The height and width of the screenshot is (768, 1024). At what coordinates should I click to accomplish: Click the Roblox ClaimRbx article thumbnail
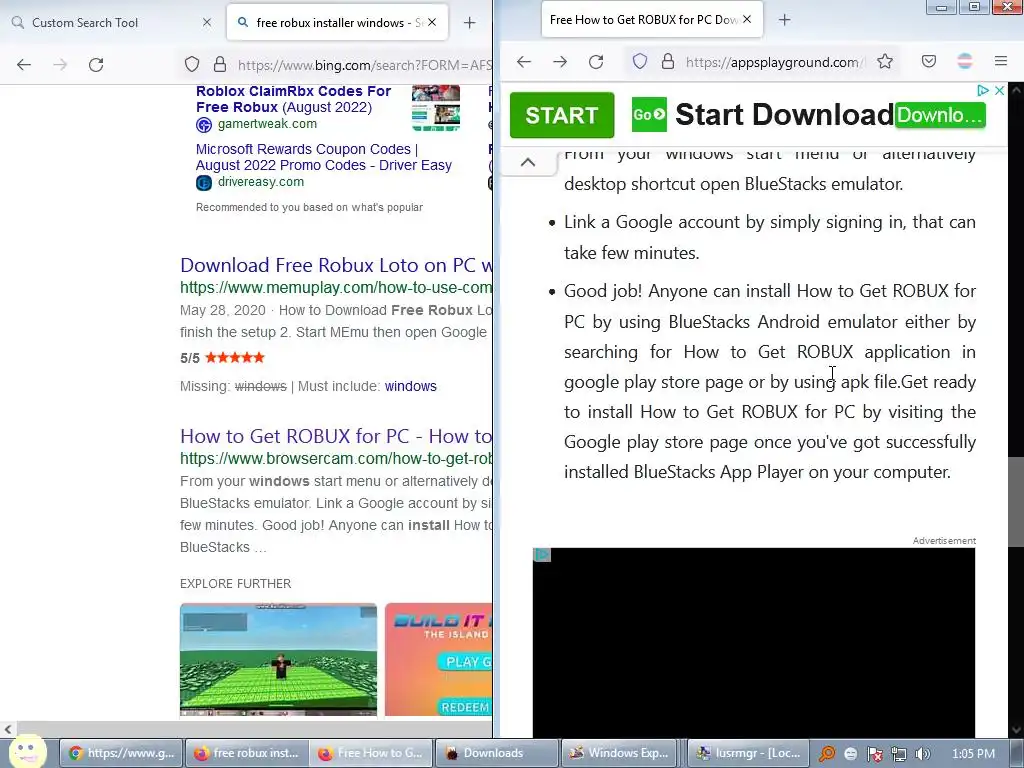(436, 107)
